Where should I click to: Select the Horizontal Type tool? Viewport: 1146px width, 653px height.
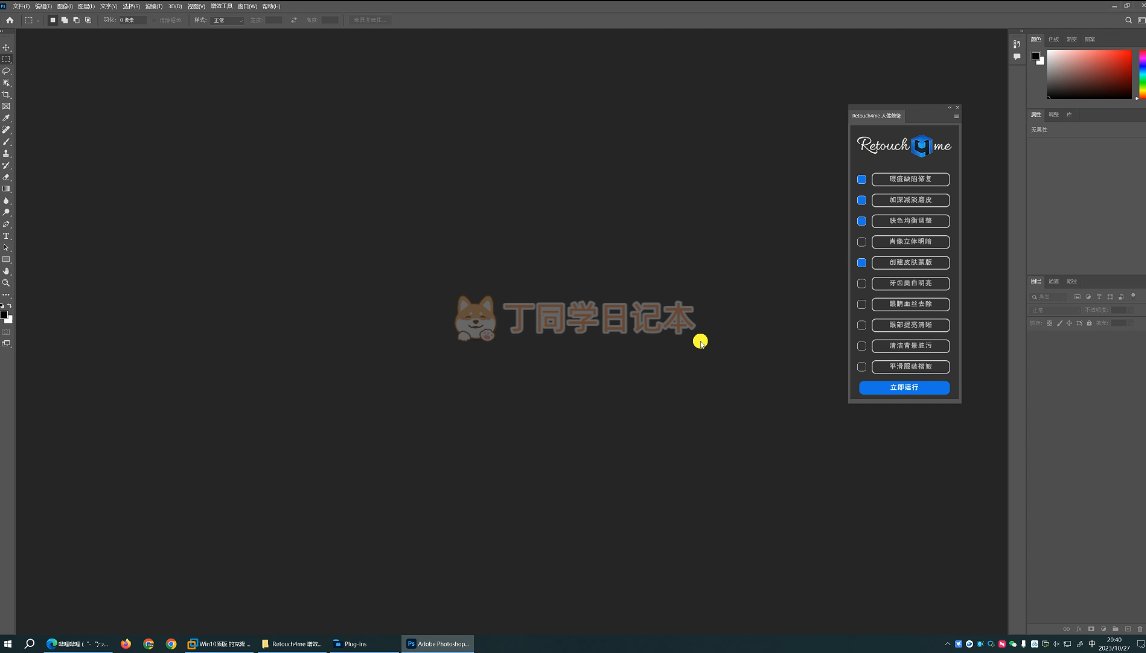coord(6,236)
